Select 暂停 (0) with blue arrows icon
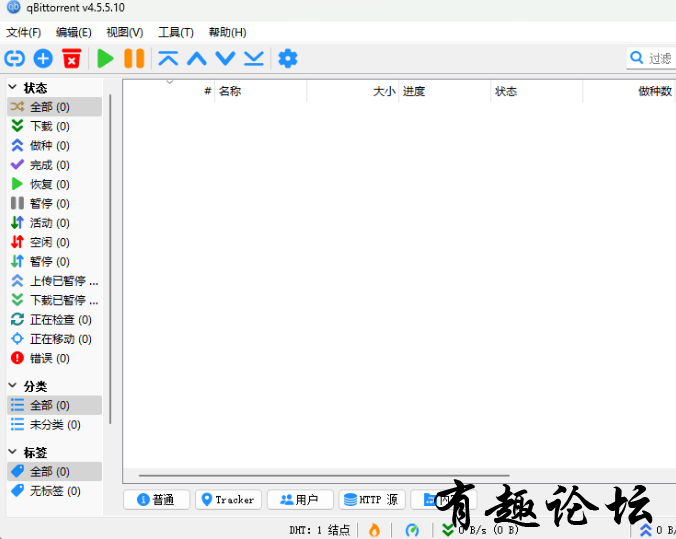 pos(55,261)
